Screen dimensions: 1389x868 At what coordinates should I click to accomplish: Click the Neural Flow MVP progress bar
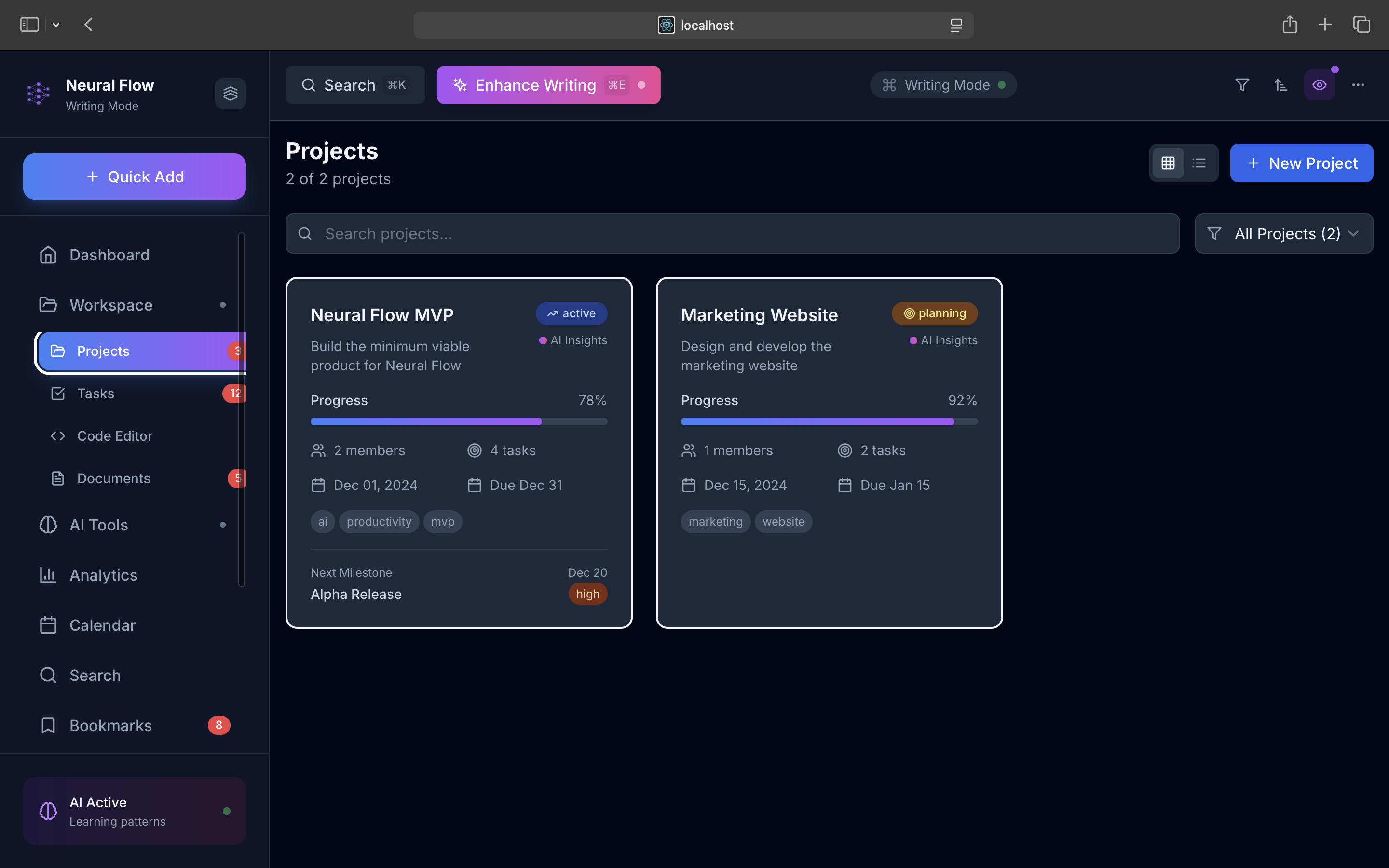pos(459,421)
